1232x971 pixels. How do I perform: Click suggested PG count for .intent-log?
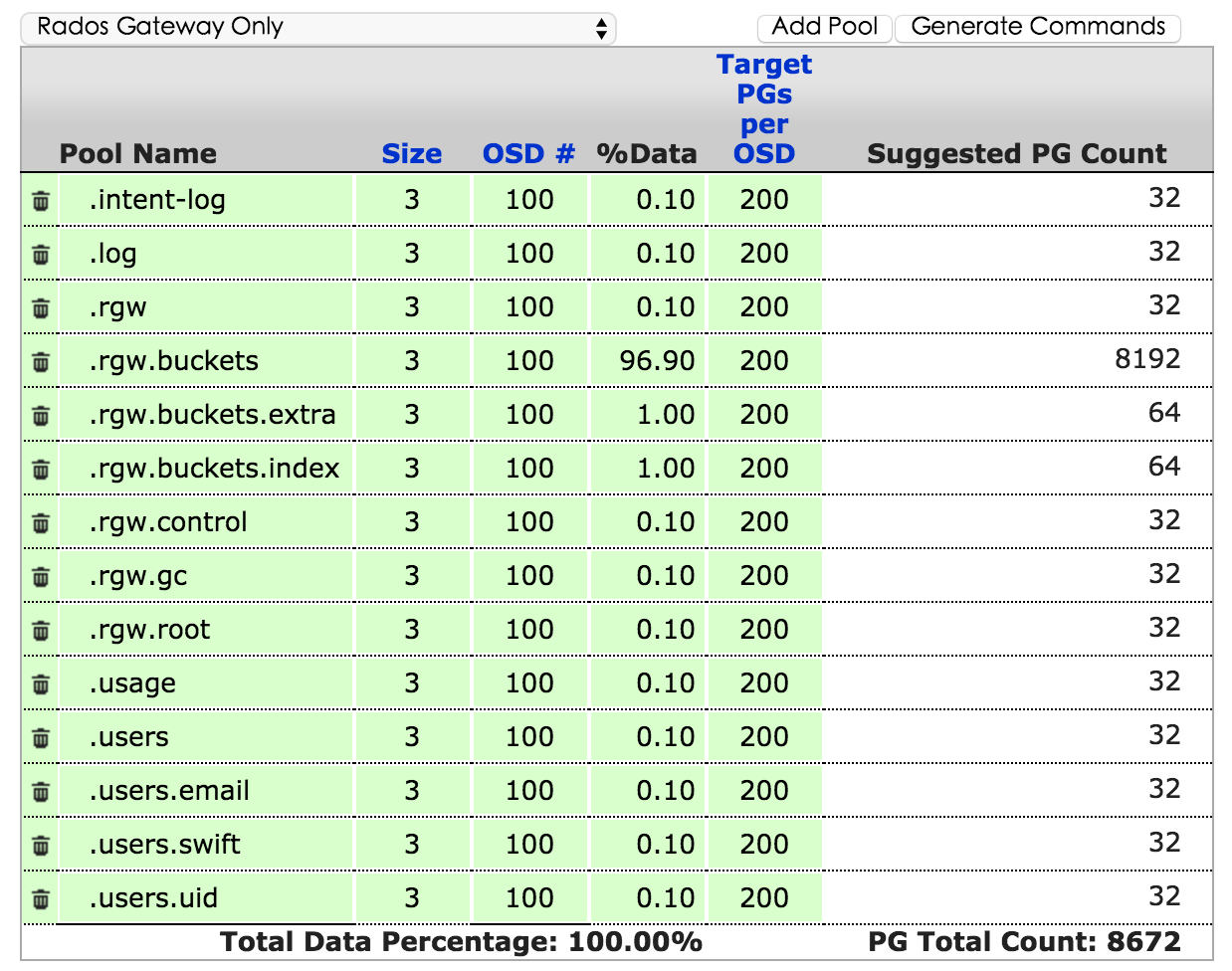point(1164,198)
